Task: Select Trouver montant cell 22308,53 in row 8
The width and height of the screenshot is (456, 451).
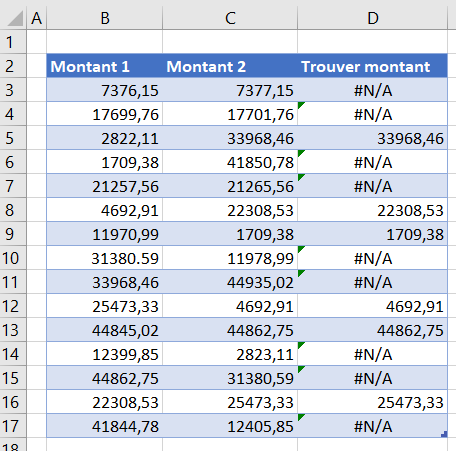Action: click(x=373, y=210)
